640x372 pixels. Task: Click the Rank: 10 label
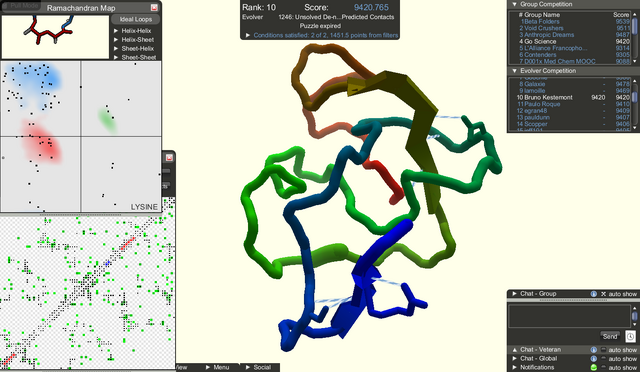259,7
